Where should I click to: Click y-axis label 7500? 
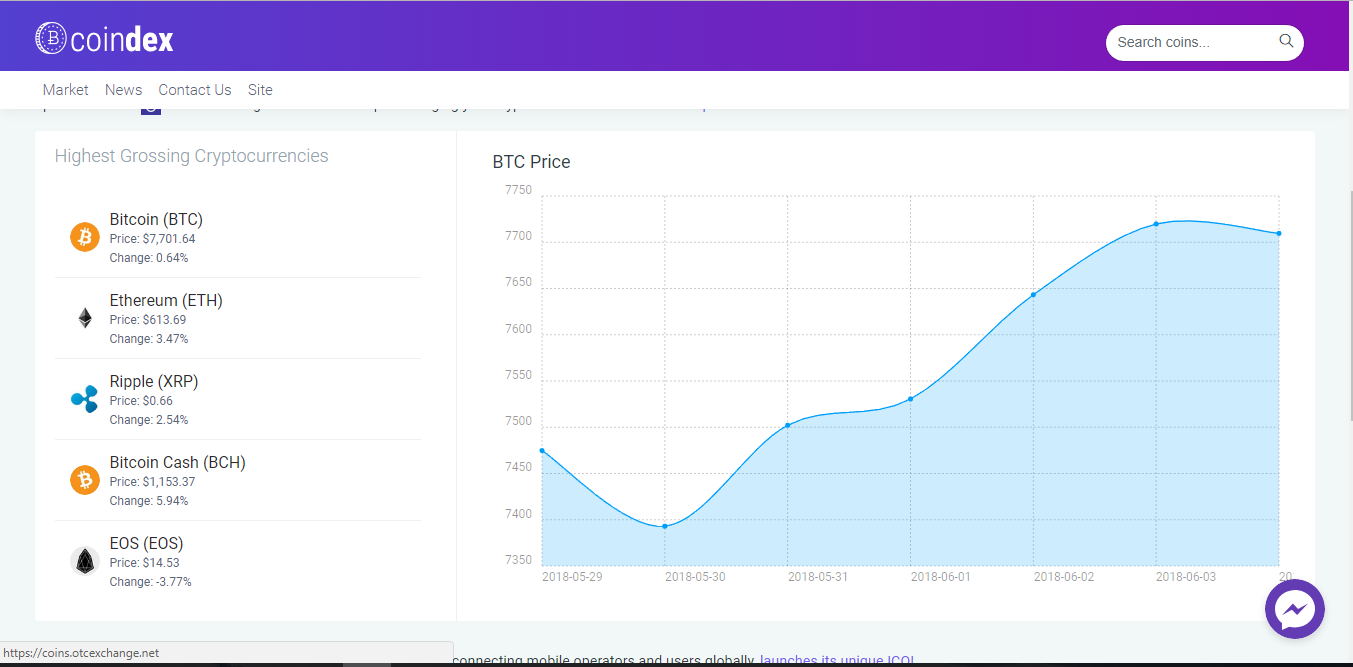point(519,422)
